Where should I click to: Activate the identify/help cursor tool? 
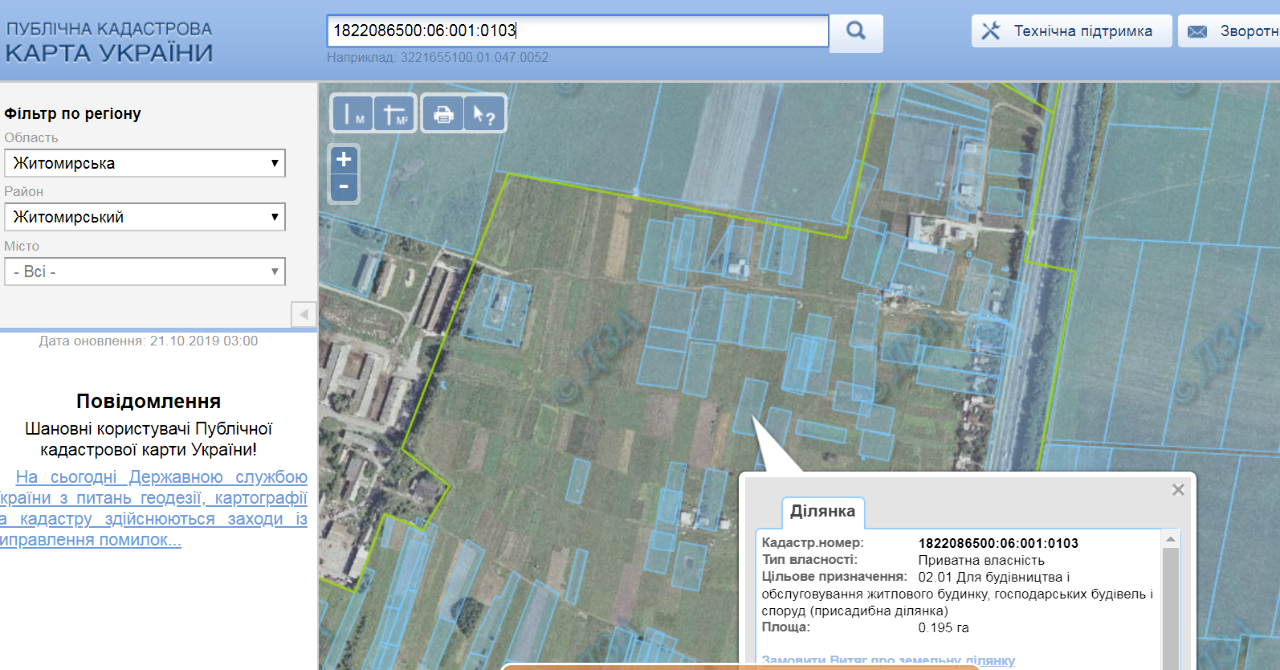[x=485, y=114]
